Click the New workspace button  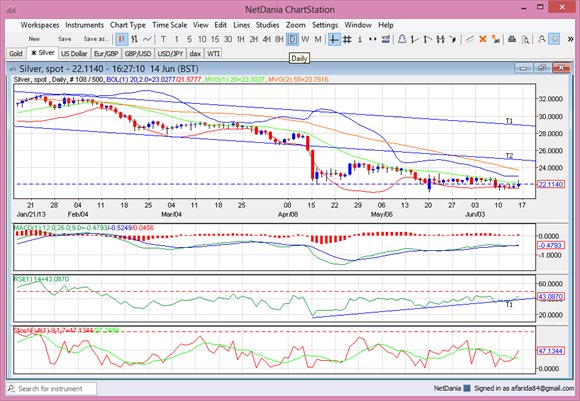tap(34, 39)
